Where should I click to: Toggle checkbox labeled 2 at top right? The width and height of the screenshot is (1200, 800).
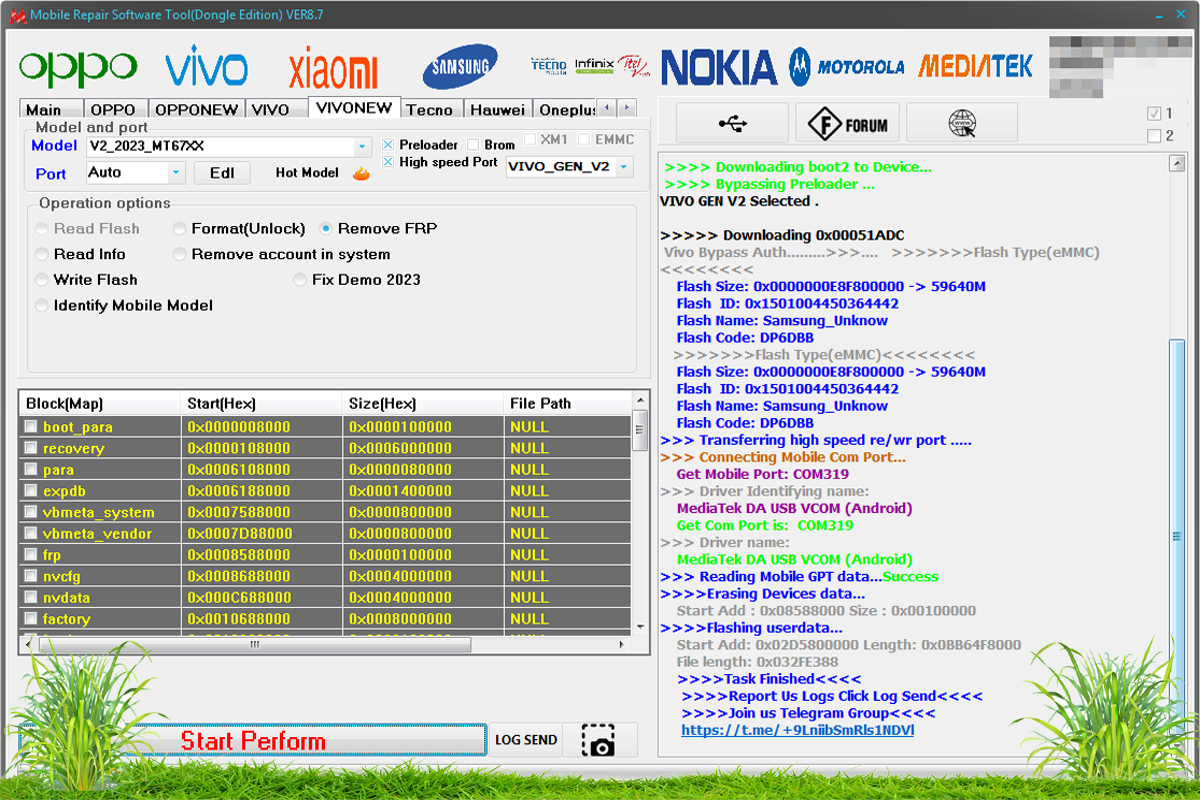1154,135
